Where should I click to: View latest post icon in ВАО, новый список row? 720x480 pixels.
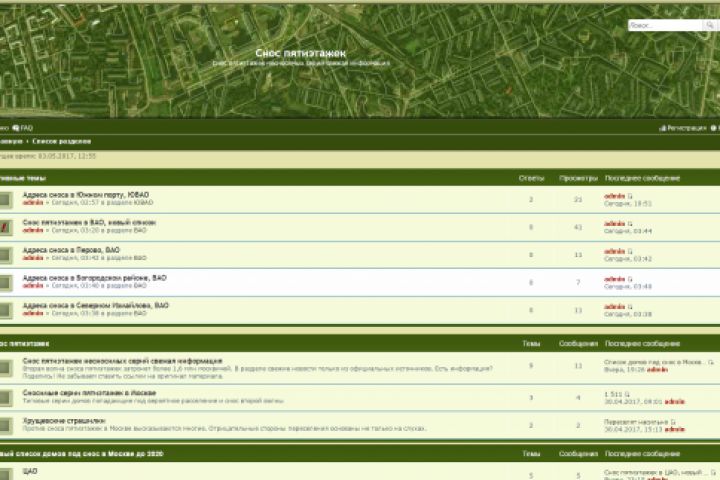click(630, 224)
